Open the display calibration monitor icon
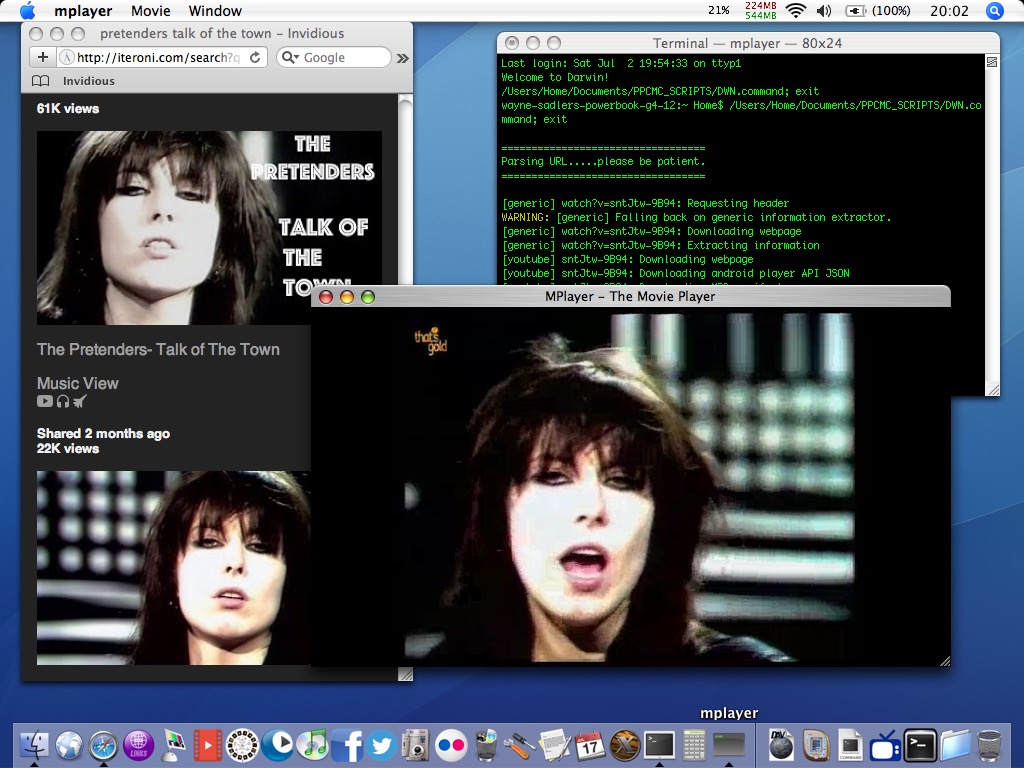Screen dimensions: 1024x768 (x=173, y=745)
